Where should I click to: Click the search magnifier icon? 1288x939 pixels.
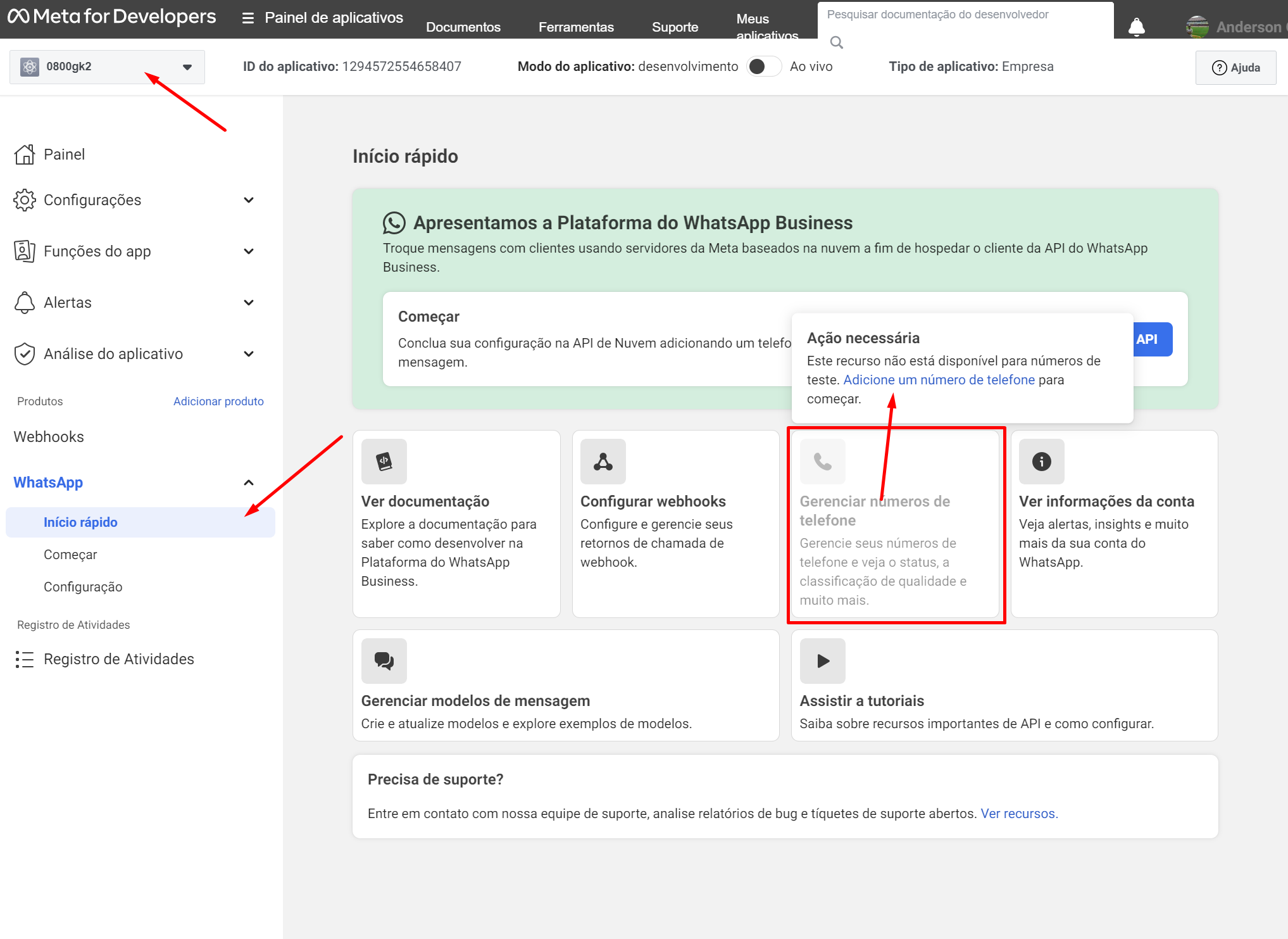(837, 42)
